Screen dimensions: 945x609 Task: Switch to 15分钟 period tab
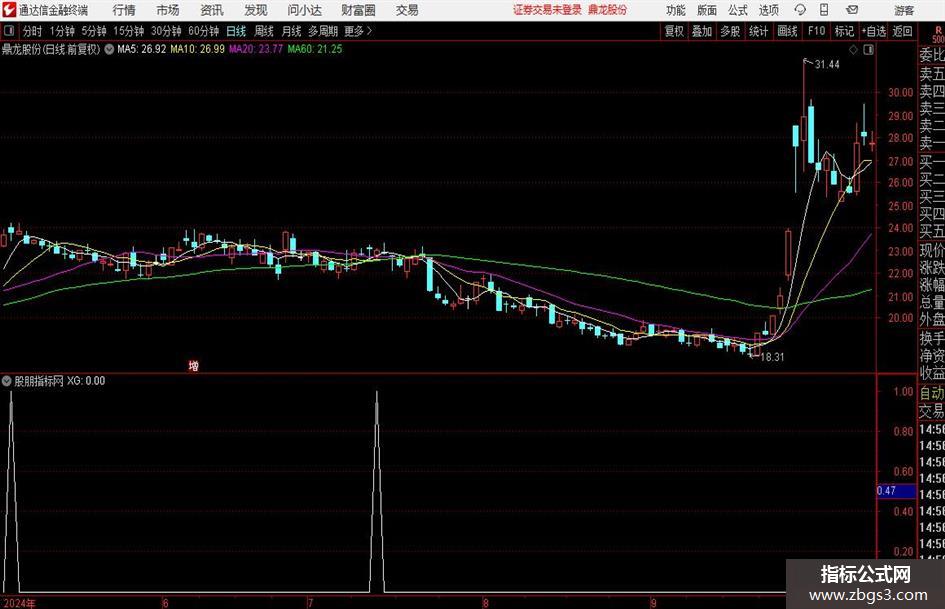click(129, 31)
